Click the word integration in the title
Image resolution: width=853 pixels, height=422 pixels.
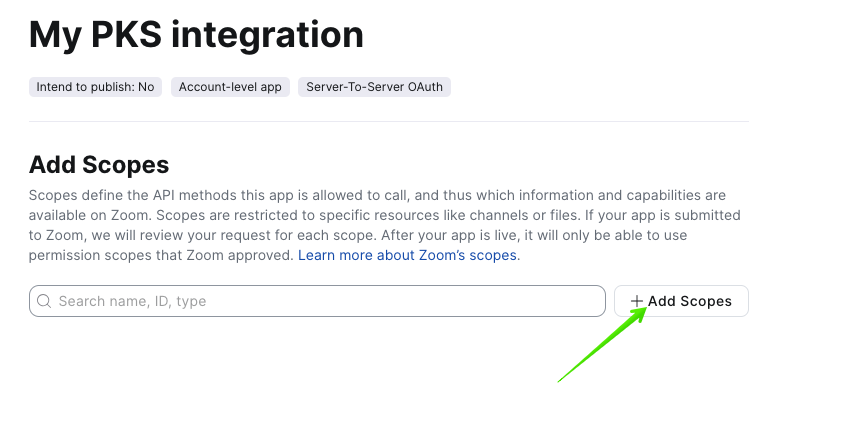tap(267, 35)
